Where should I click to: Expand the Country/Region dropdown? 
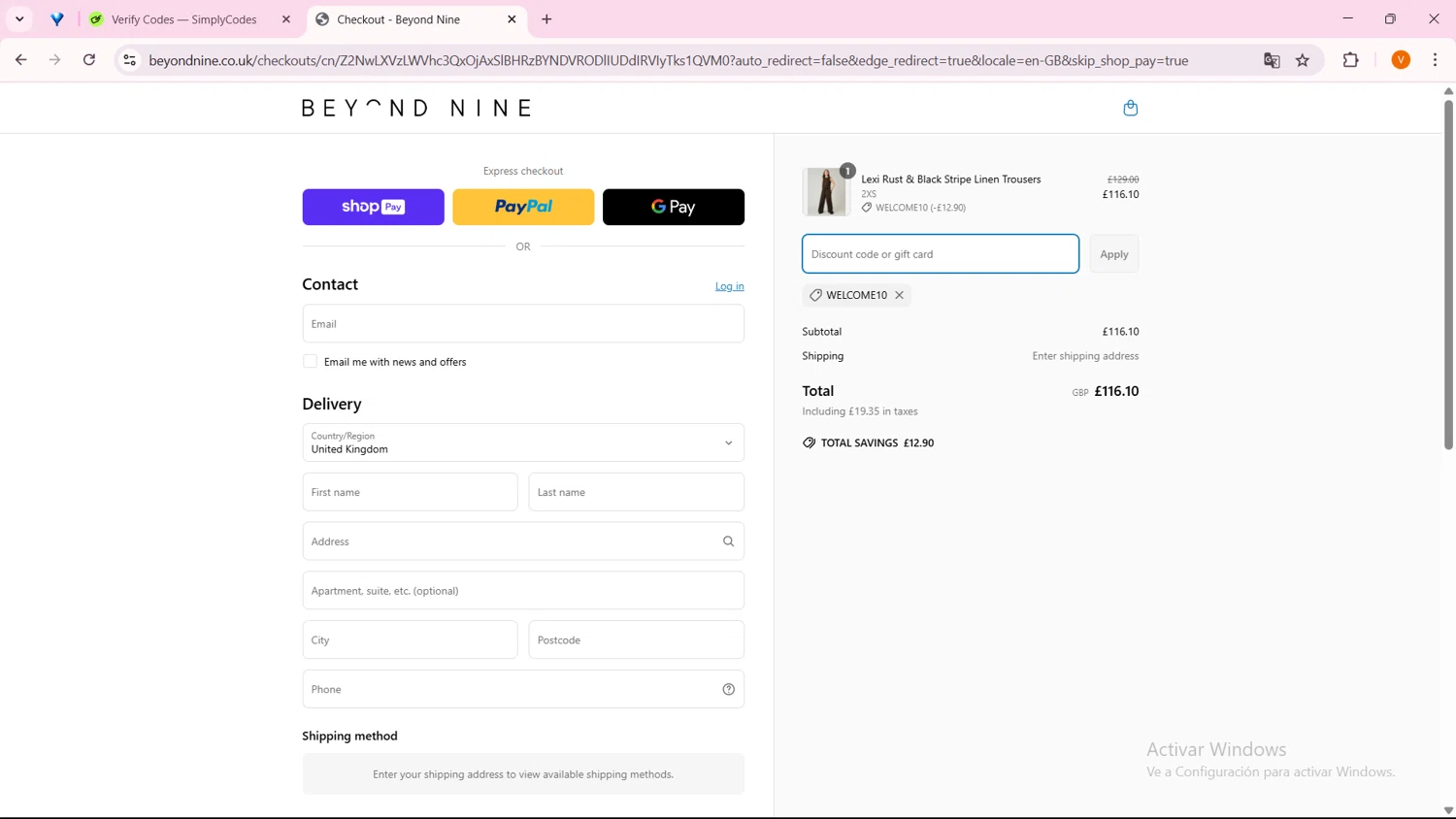(523, 442)
